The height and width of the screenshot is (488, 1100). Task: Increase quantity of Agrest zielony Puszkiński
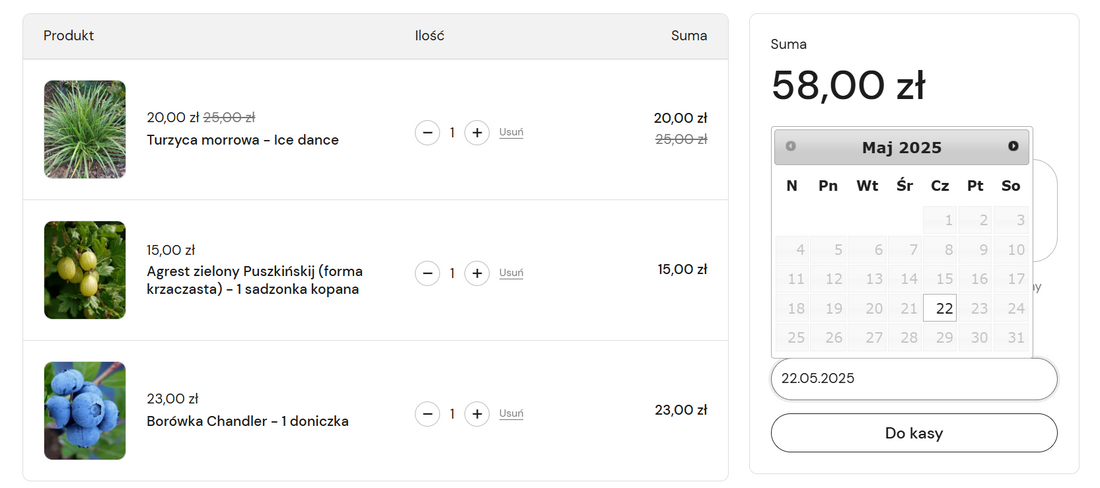tap(477, 273)
